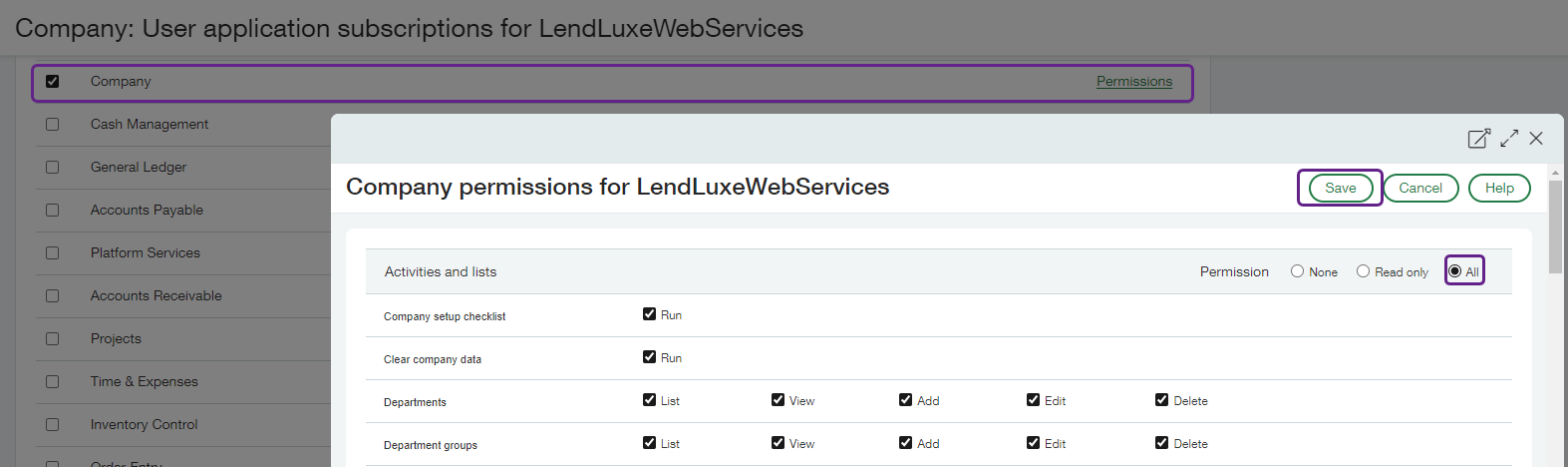The height and width of the screenshot is (467, 1568).
Task: Select the Read only permission option
Action: (1363, 271)
